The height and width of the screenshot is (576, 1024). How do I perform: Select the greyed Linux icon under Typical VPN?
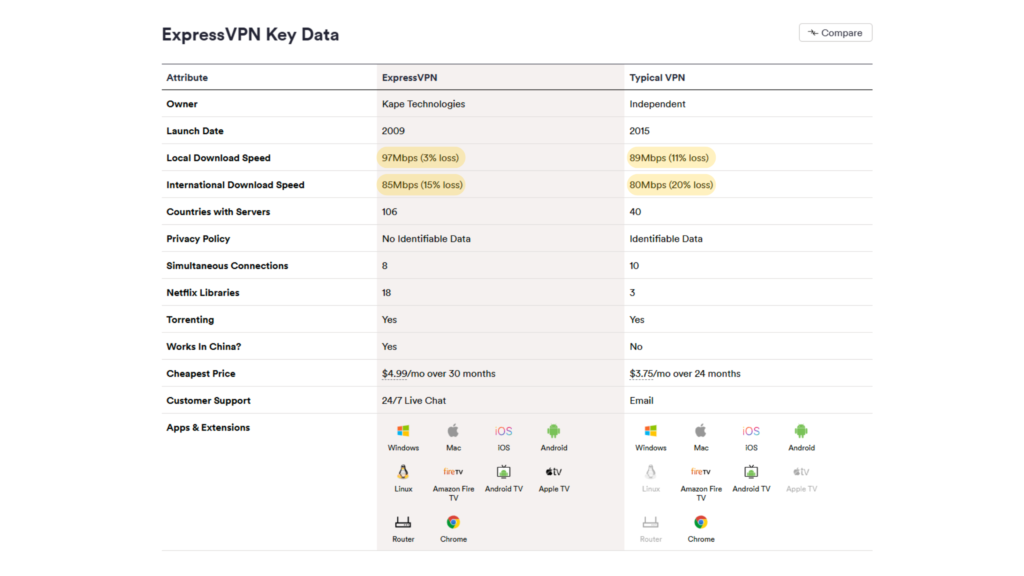pos(650,472)
